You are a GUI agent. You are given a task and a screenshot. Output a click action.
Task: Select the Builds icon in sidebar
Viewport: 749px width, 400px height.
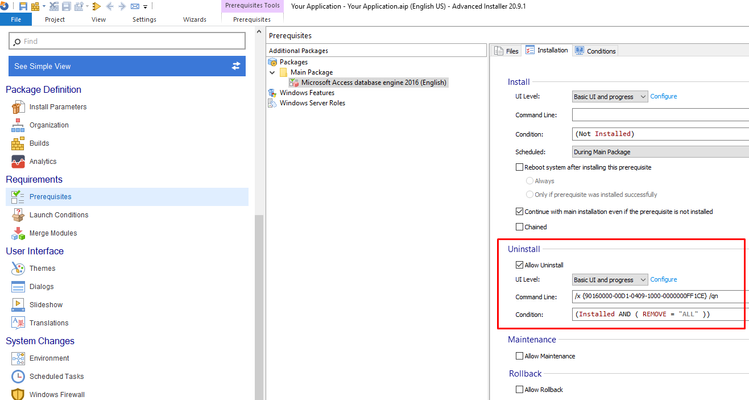[18, 143]
